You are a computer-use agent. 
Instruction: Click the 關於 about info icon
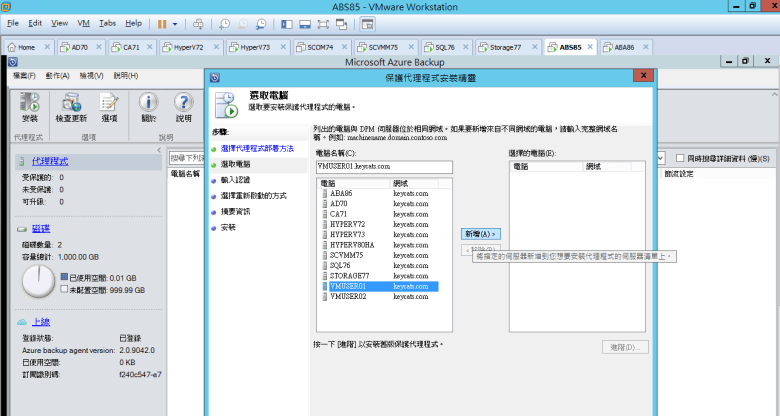click(149, 103)
